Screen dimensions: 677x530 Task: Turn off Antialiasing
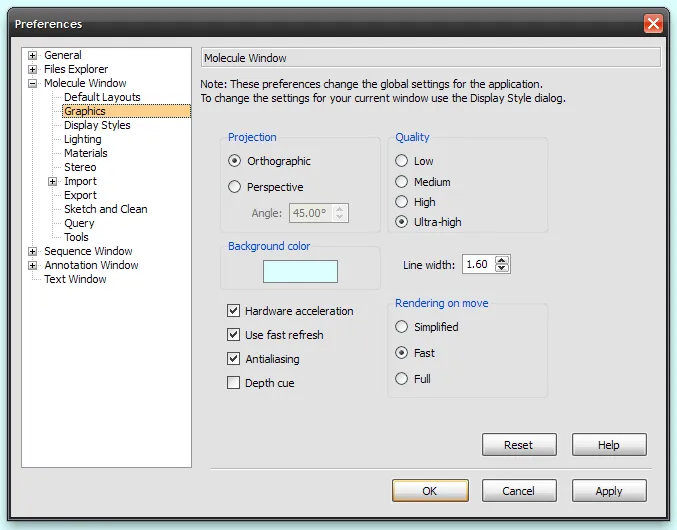234,359
